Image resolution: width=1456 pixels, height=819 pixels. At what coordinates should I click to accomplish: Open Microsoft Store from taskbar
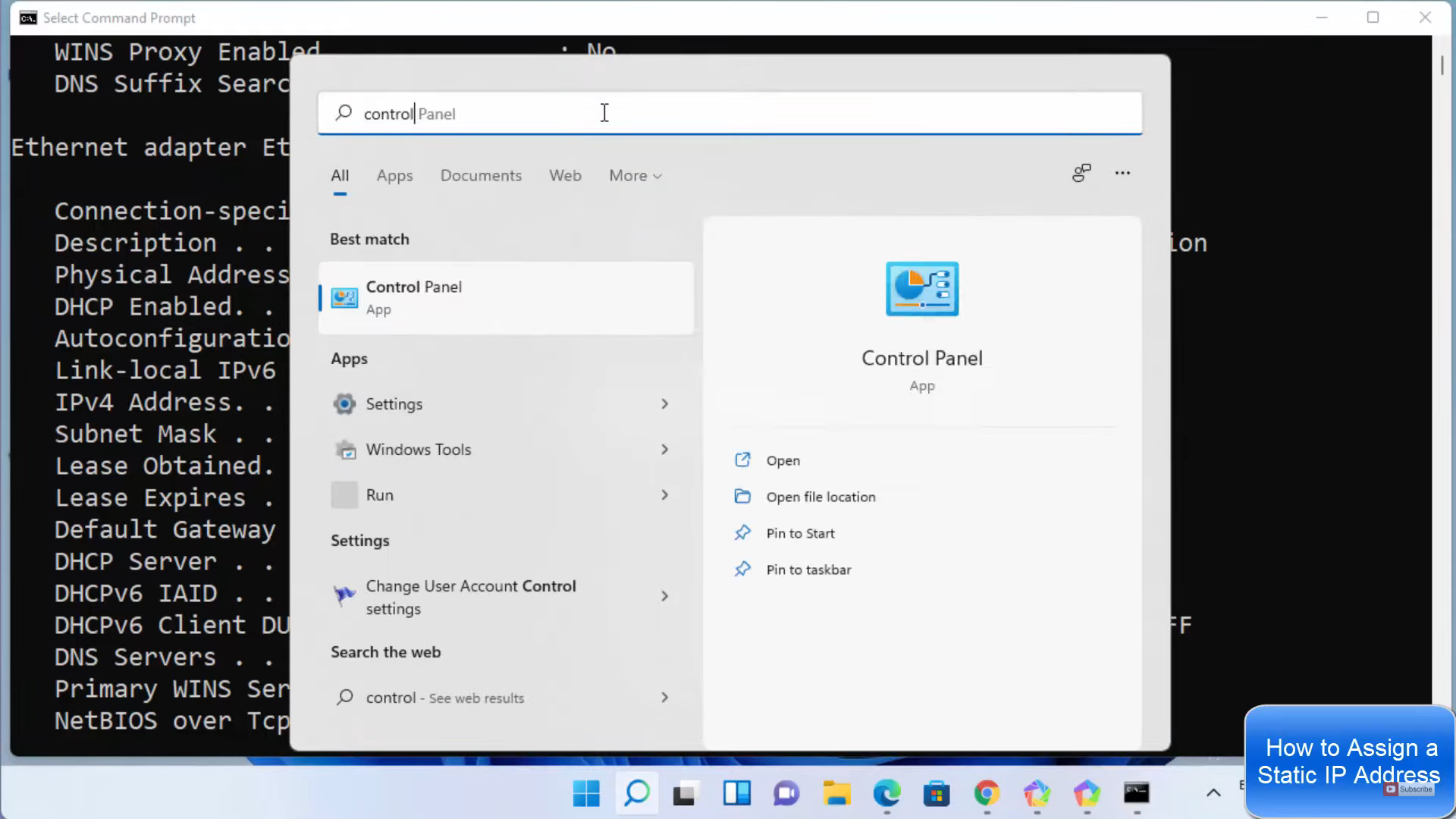click(937, 793)
